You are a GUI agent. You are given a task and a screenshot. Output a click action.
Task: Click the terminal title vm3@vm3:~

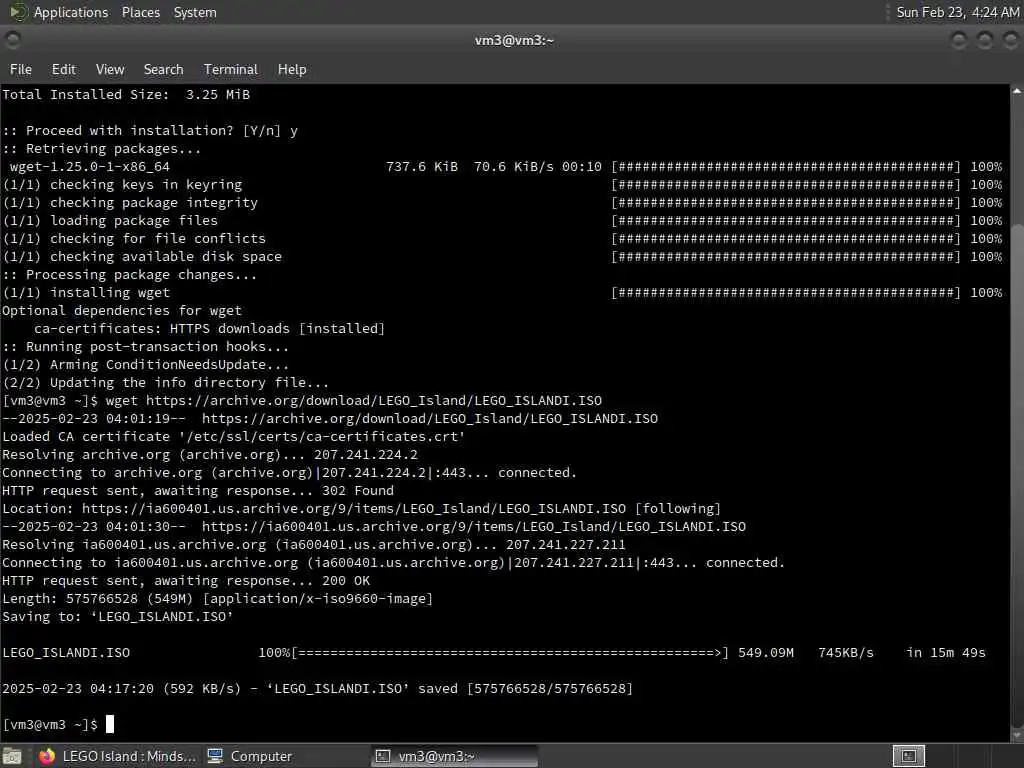tap(514, 40)
